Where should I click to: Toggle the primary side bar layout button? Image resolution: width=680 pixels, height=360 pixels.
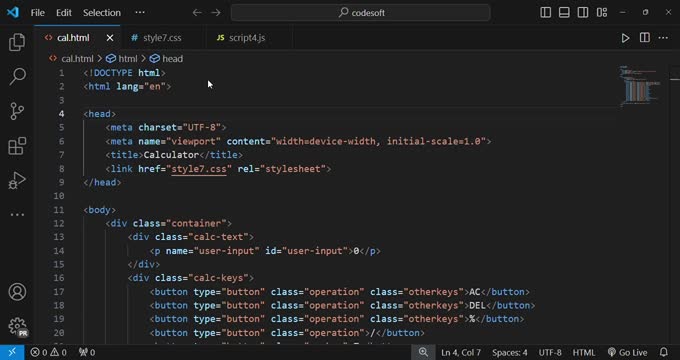click(546, 13)
